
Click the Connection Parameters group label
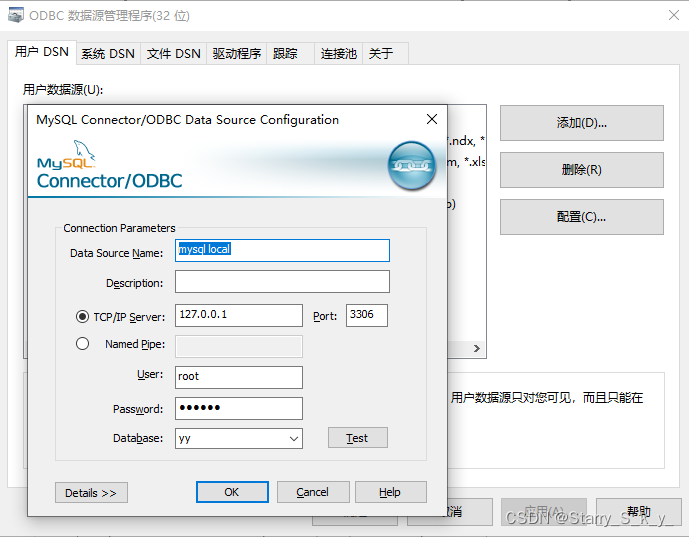[119, 228]
